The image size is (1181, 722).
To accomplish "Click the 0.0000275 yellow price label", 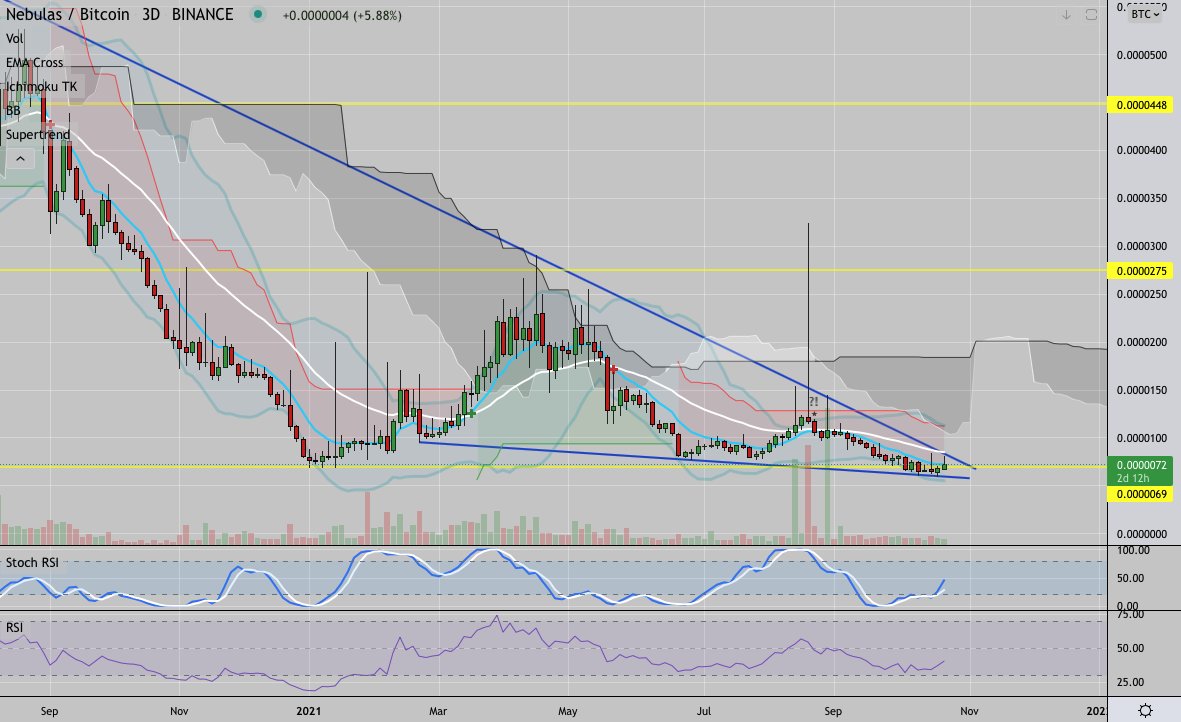I will pyautogui.click(x=1141, y=271).
